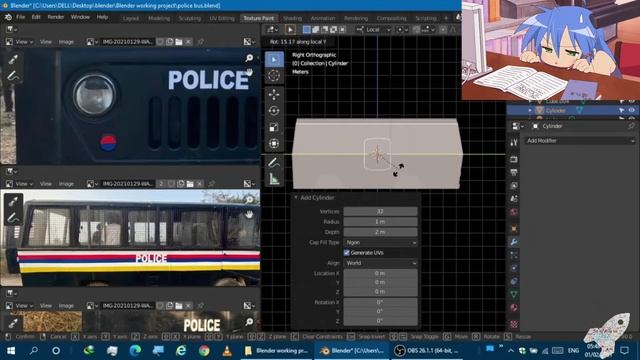Click the Rotation X field in Add Cylinder

[x=380, y=302]
